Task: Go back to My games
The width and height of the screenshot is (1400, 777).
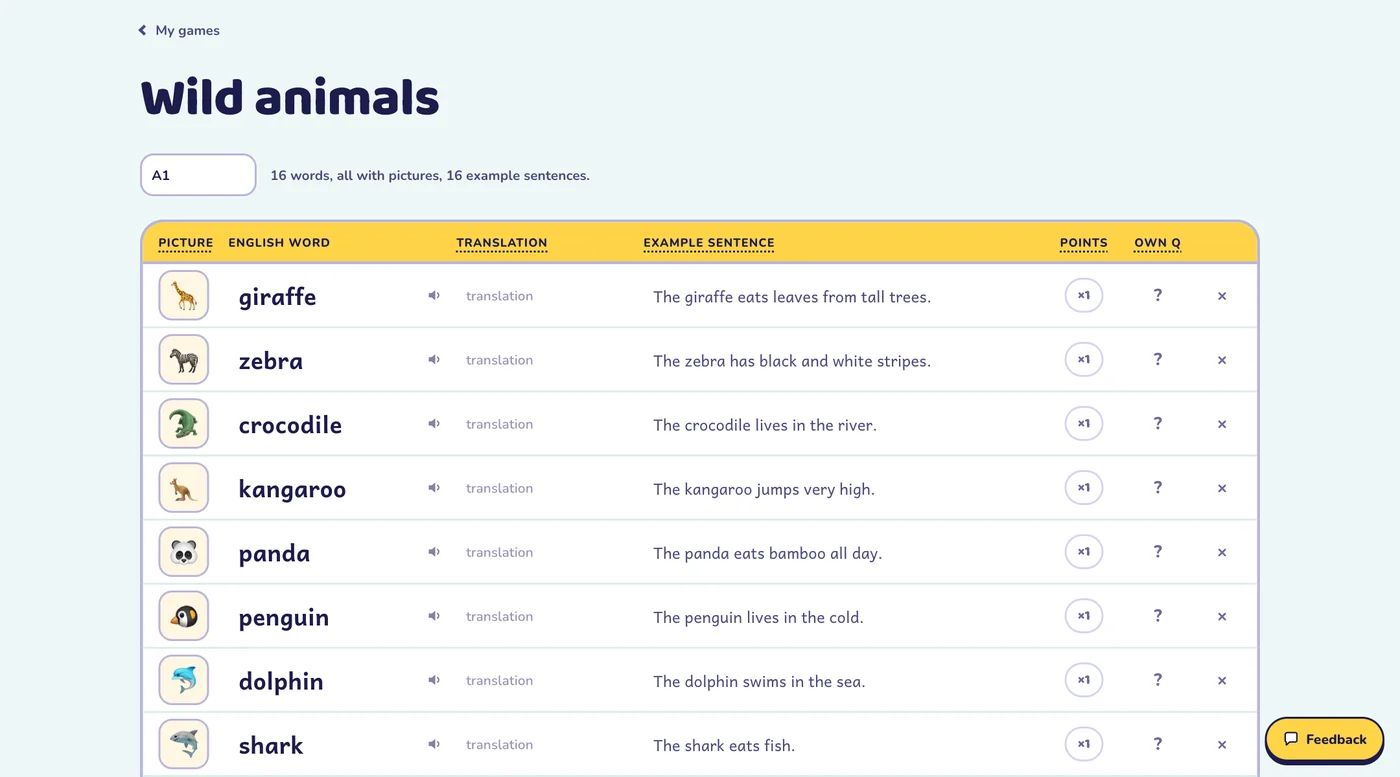Action: [x=179, y=31]
